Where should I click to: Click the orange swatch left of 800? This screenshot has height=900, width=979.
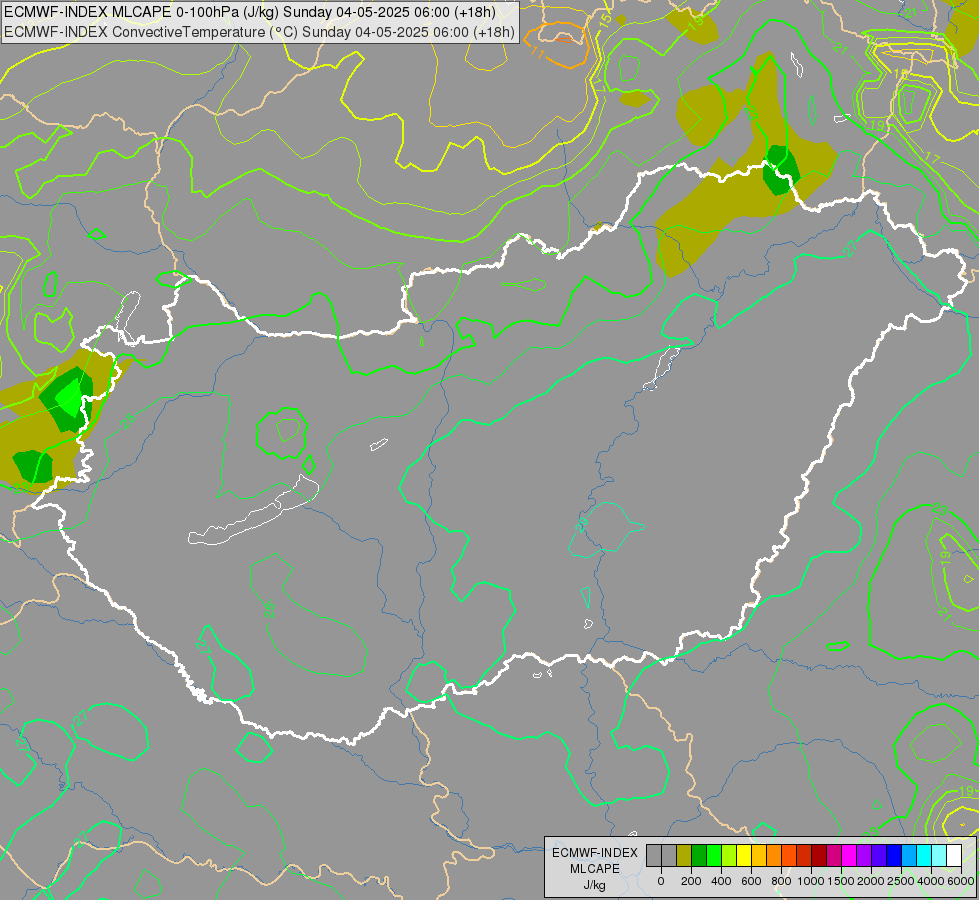click(774, 855)
